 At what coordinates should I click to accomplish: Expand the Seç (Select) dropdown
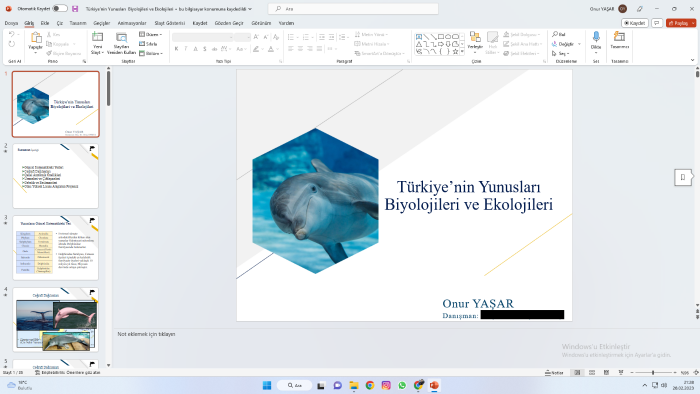561,53
